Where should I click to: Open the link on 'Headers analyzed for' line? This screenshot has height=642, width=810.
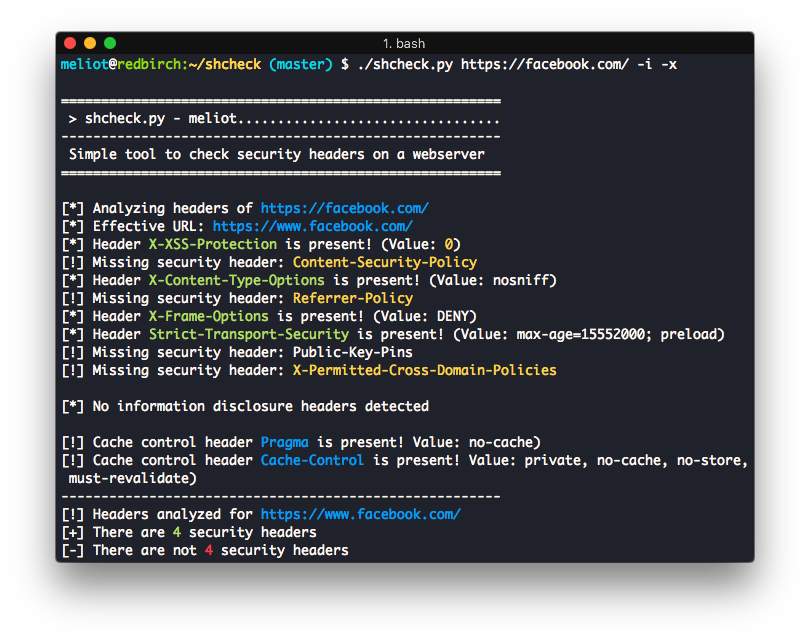point(361,514)
